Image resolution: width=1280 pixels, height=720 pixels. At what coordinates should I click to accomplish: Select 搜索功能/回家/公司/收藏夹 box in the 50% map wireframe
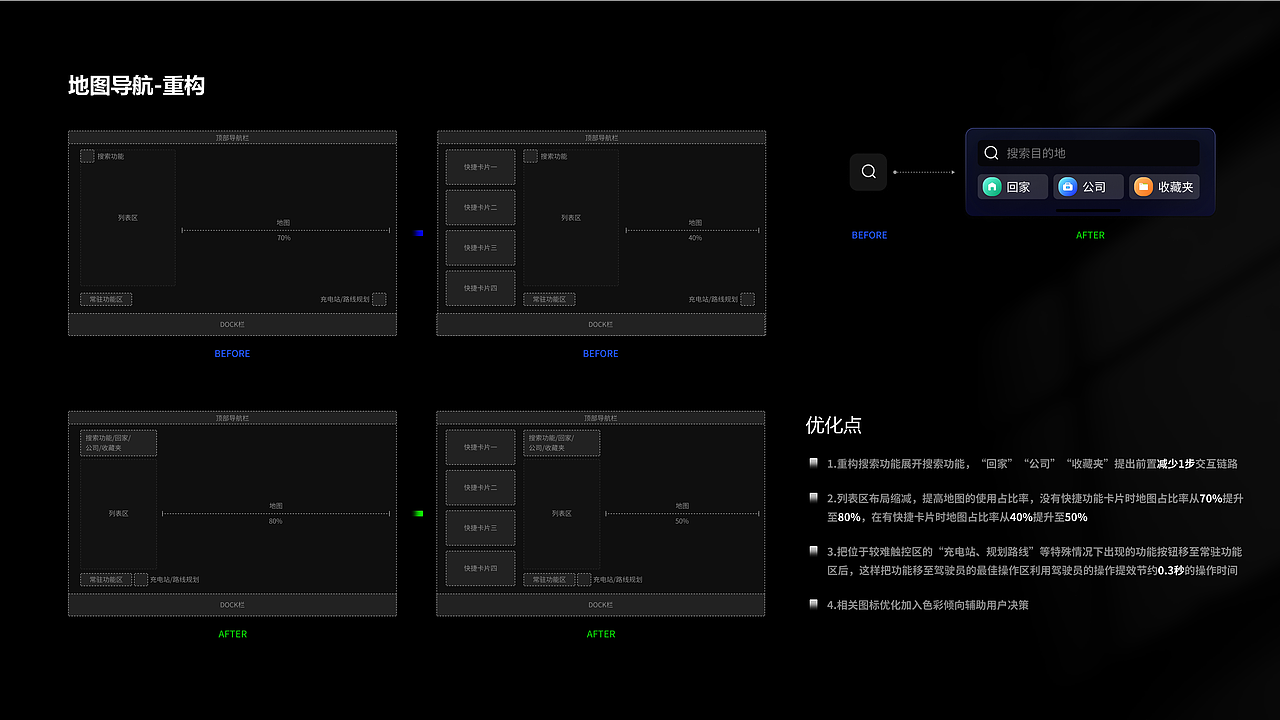click(x=561, y=443)
